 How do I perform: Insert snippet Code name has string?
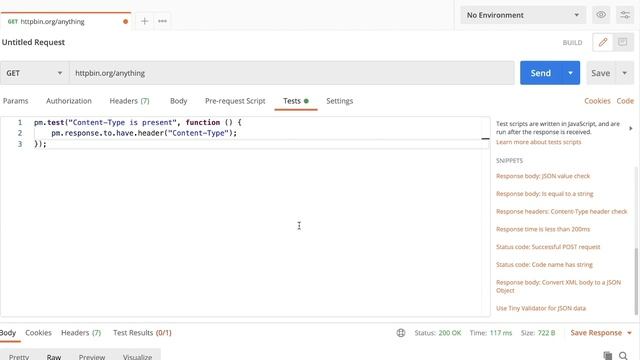pos(544,265)
